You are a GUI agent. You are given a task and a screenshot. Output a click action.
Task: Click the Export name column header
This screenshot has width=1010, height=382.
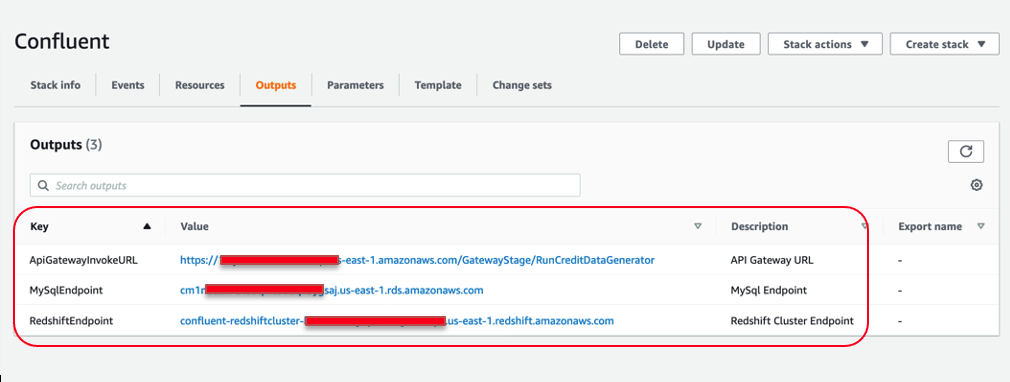point(930,226)
